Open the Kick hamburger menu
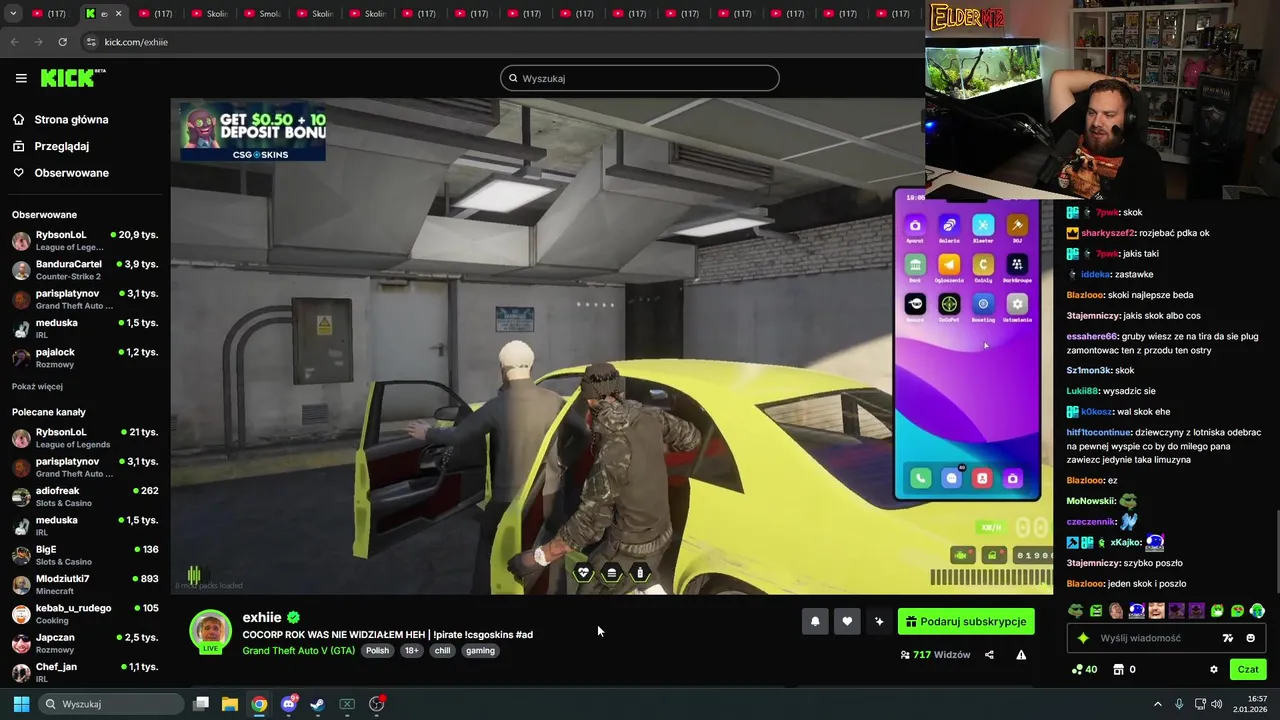This screenshot has width=1280, height=720. pyautogui.click(x=21, y=78)
